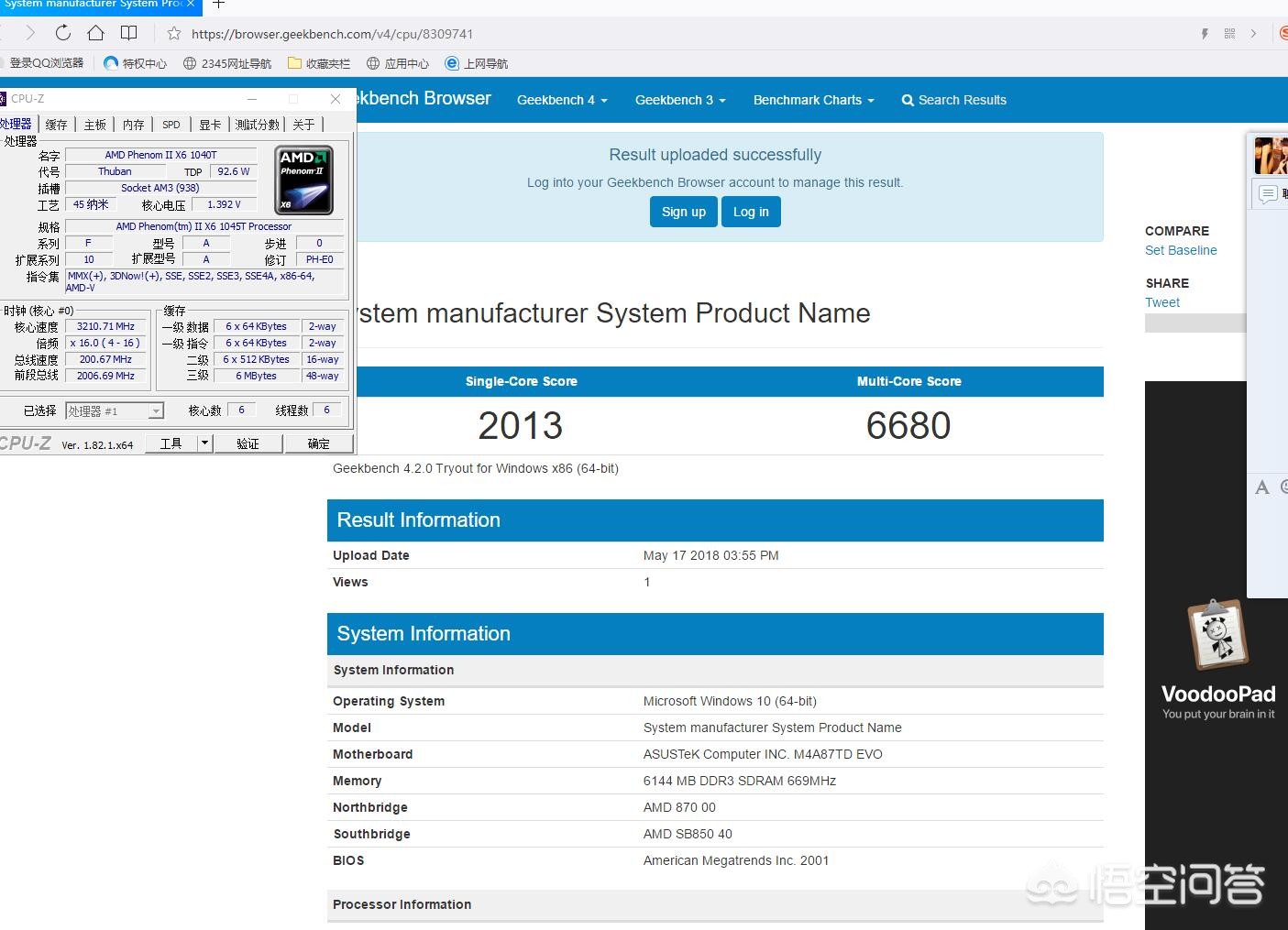Click the AMD SB850 40 southbridge value
Viewport: 1288px width, 930px height.
pyautogui.click(x=688, y=834)
